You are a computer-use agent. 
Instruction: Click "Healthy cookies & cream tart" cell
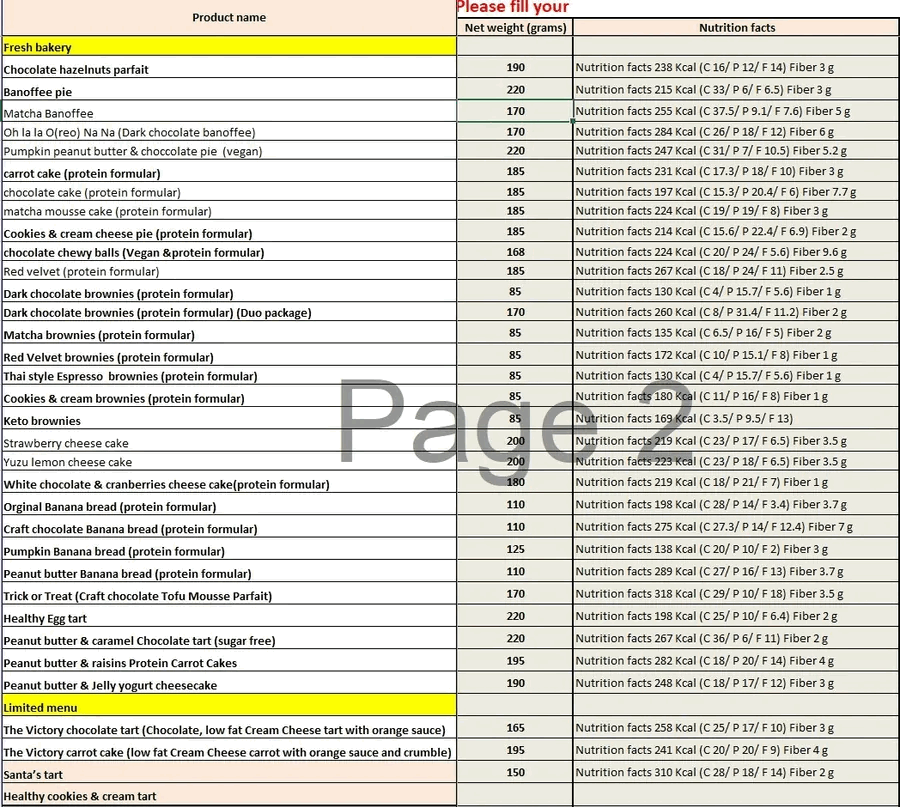229,794
